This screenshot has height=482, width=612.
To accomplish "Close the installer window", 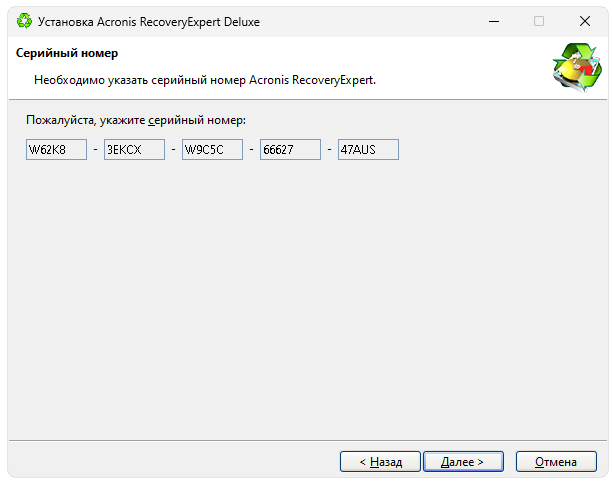I will 585,21.
